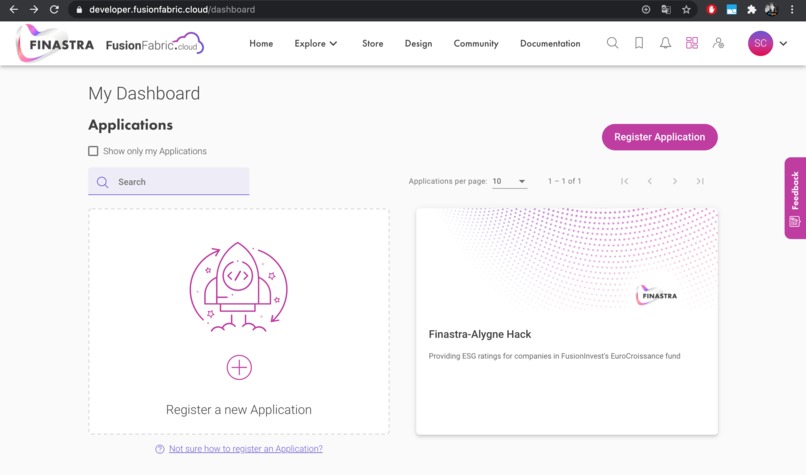
Task: Go to previous page of applications
Action: [650, 181]
